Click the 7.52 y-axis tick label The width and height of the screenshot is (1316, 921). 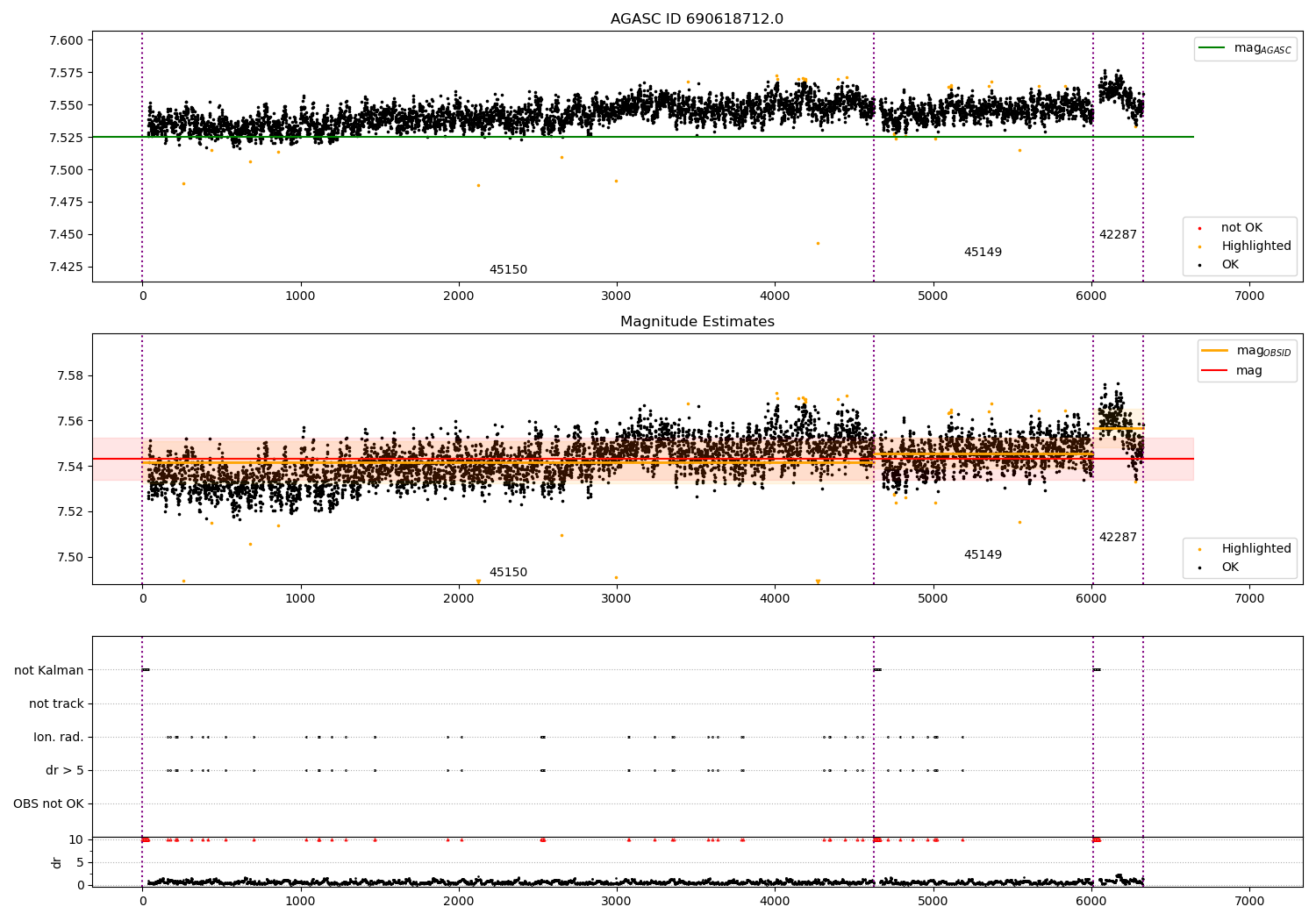[68, 512]
